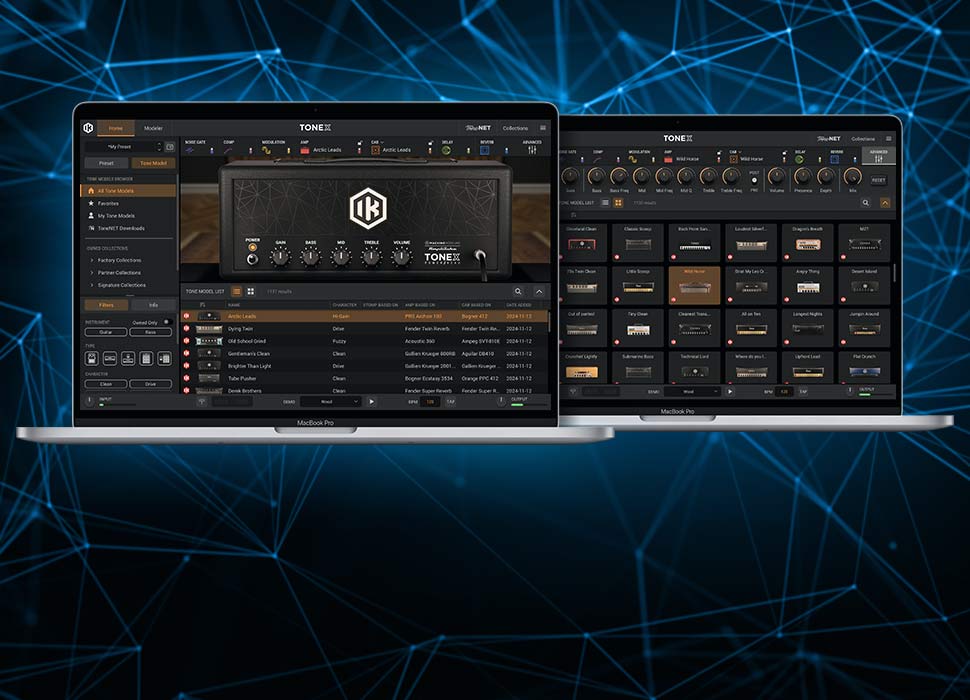Toggle the Owned Only switch
This screenshot has width=970, height=700.
pos(166,322)
